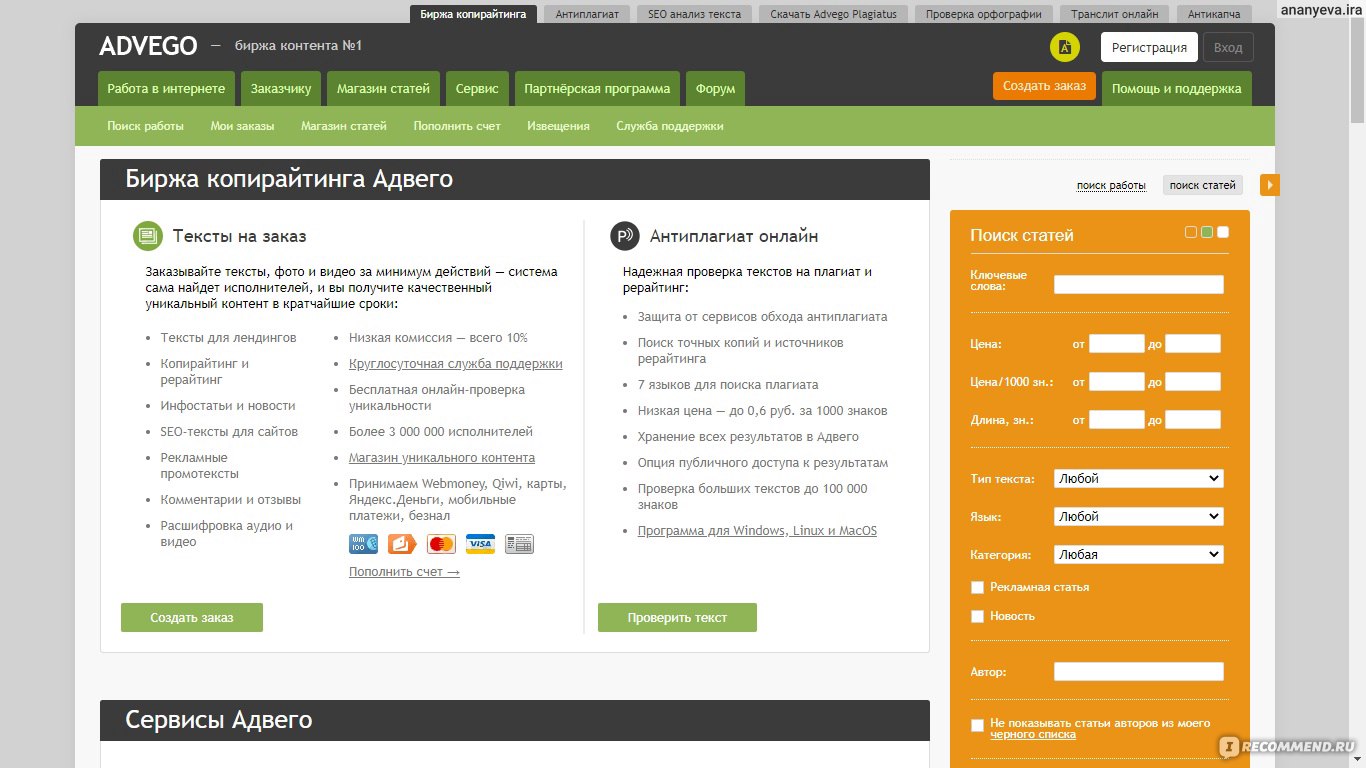Click the Регистрация button
The image size is (1366, 768).
(1149, 47)
